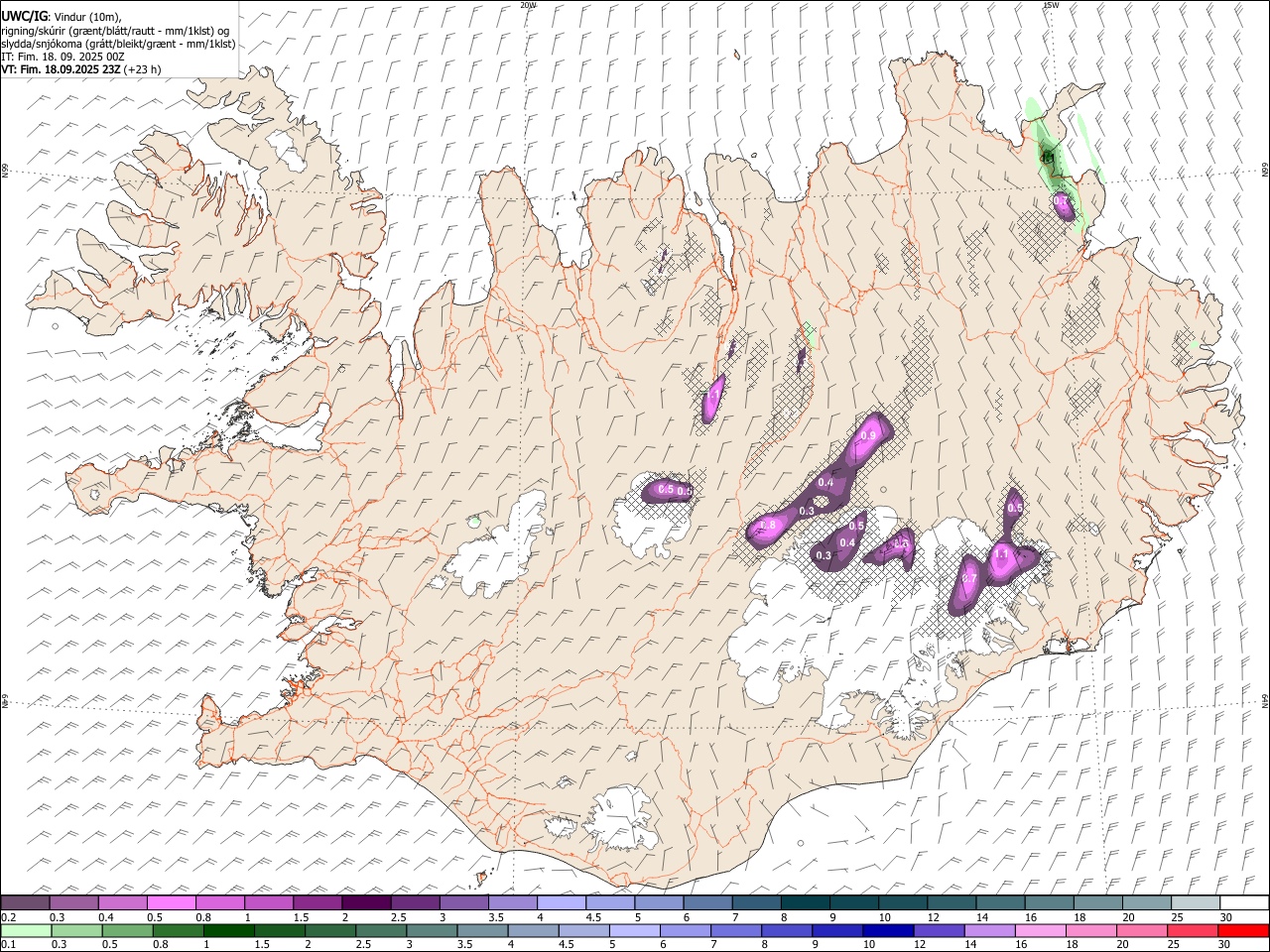1270x952 pixels.
Task: Pick the pale grey 25 swatch in the upper scale
Action: [1196, 903]
